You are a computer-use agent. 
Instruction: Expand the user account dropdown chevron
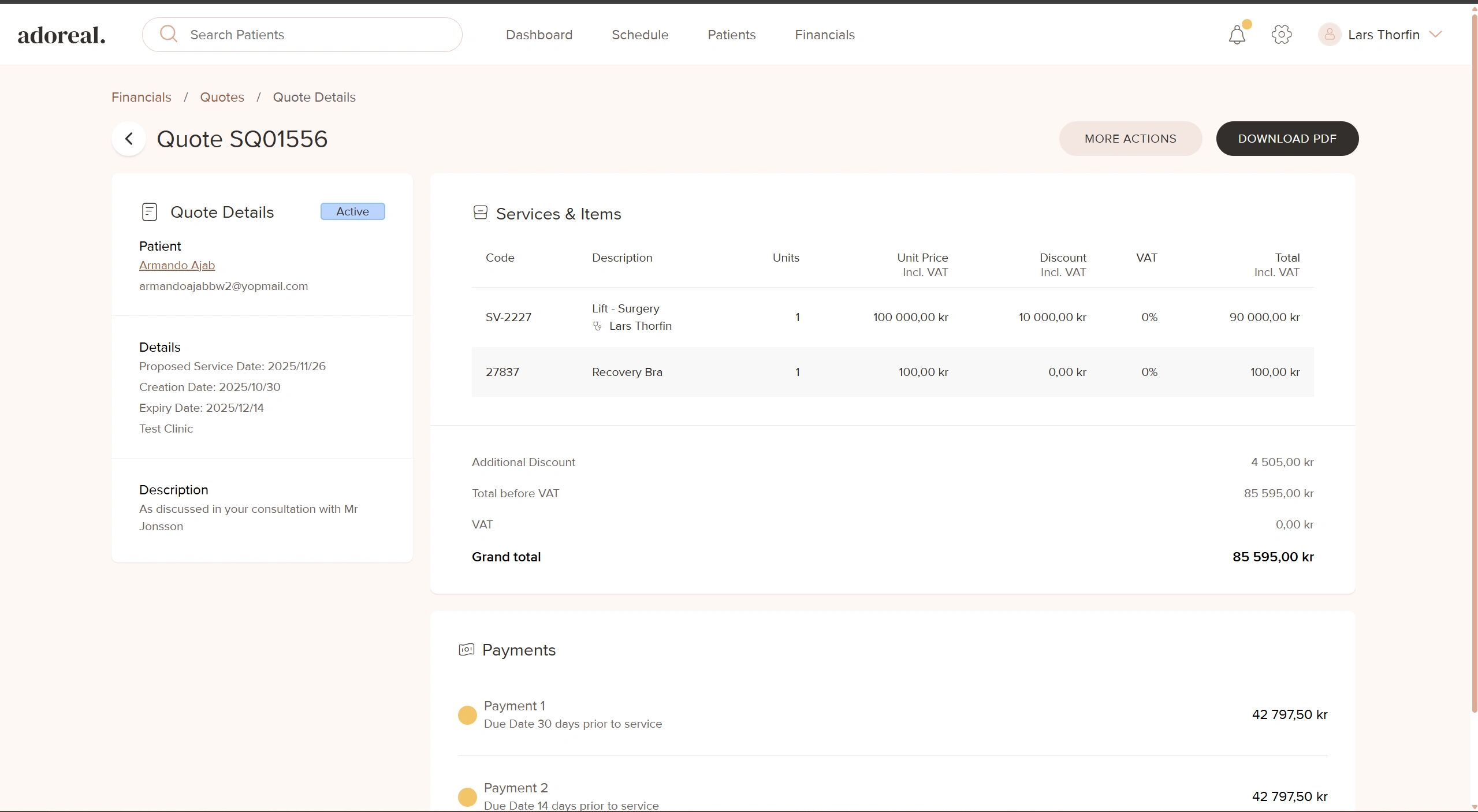click(x=1435, y=35)
